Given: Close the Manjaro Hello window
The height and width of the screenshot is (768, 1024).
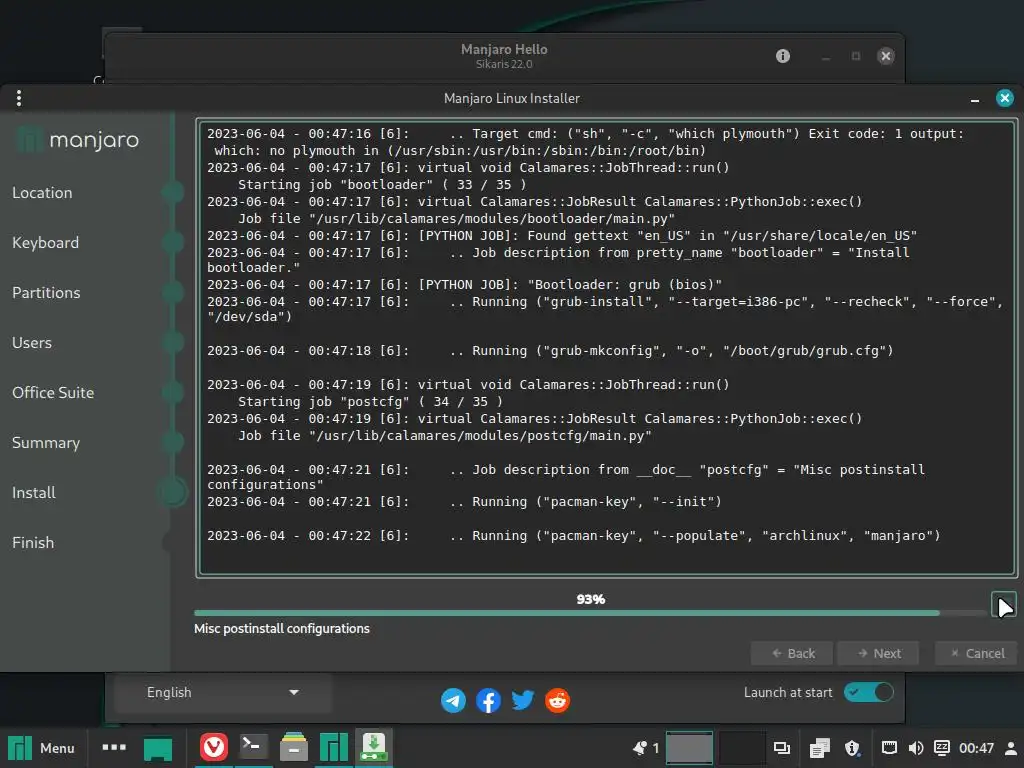Looking at the screenshot, I should point(886,56).
